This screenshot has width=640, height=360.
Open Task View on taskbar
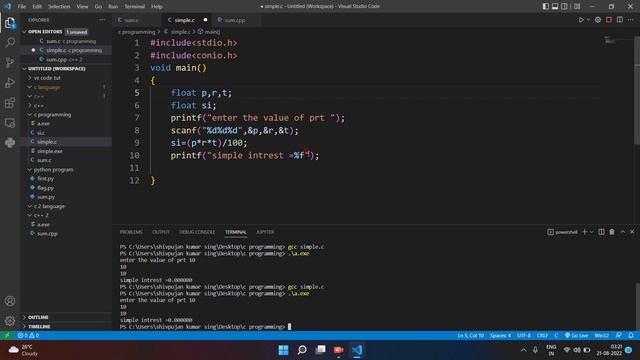click(x=320, y=350)
